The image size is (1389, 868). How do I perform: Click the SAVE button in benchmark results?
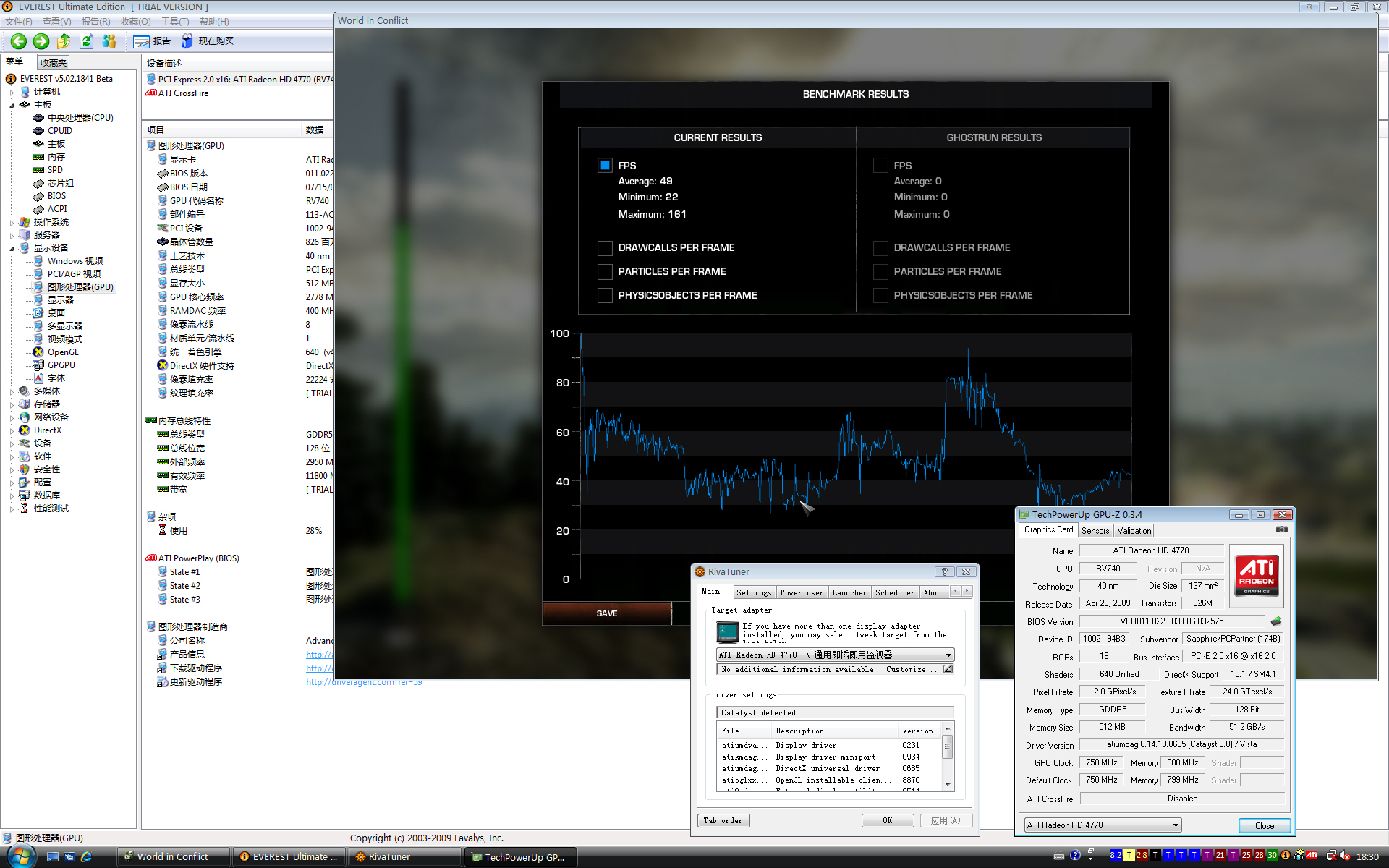(607, 613)
